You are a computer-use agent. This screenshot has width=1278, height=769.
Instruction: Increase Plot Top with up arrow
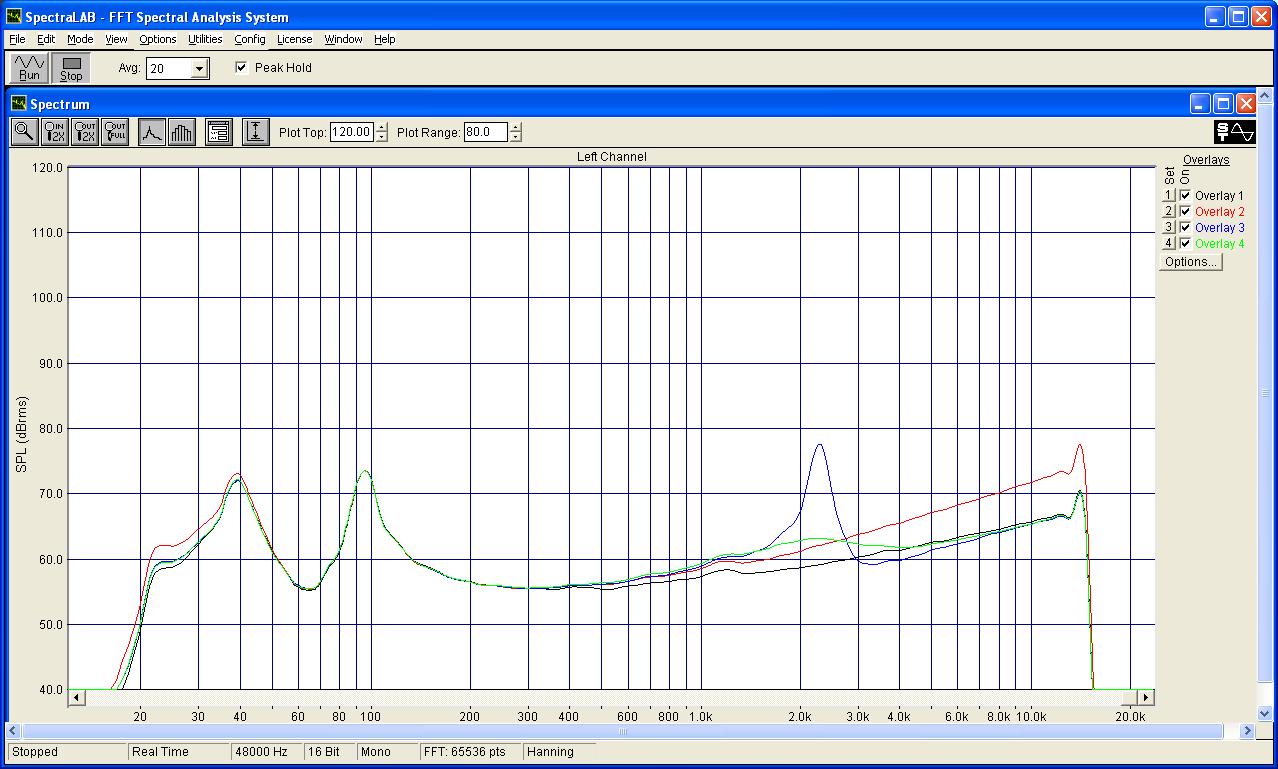point(382,127)
